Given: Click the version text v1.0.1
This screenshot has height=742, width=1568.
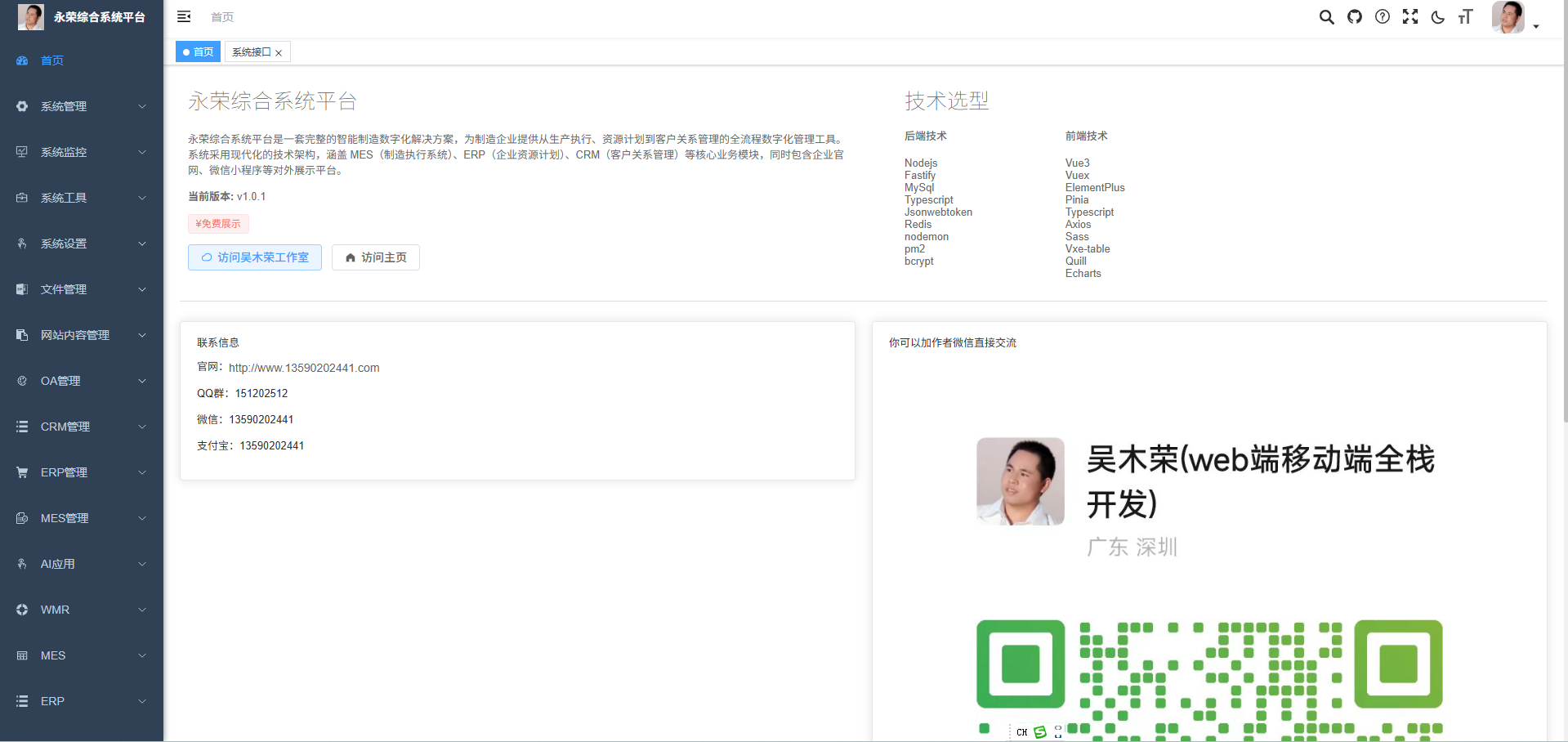Looking at the screenshot, I should click(252, 196).
